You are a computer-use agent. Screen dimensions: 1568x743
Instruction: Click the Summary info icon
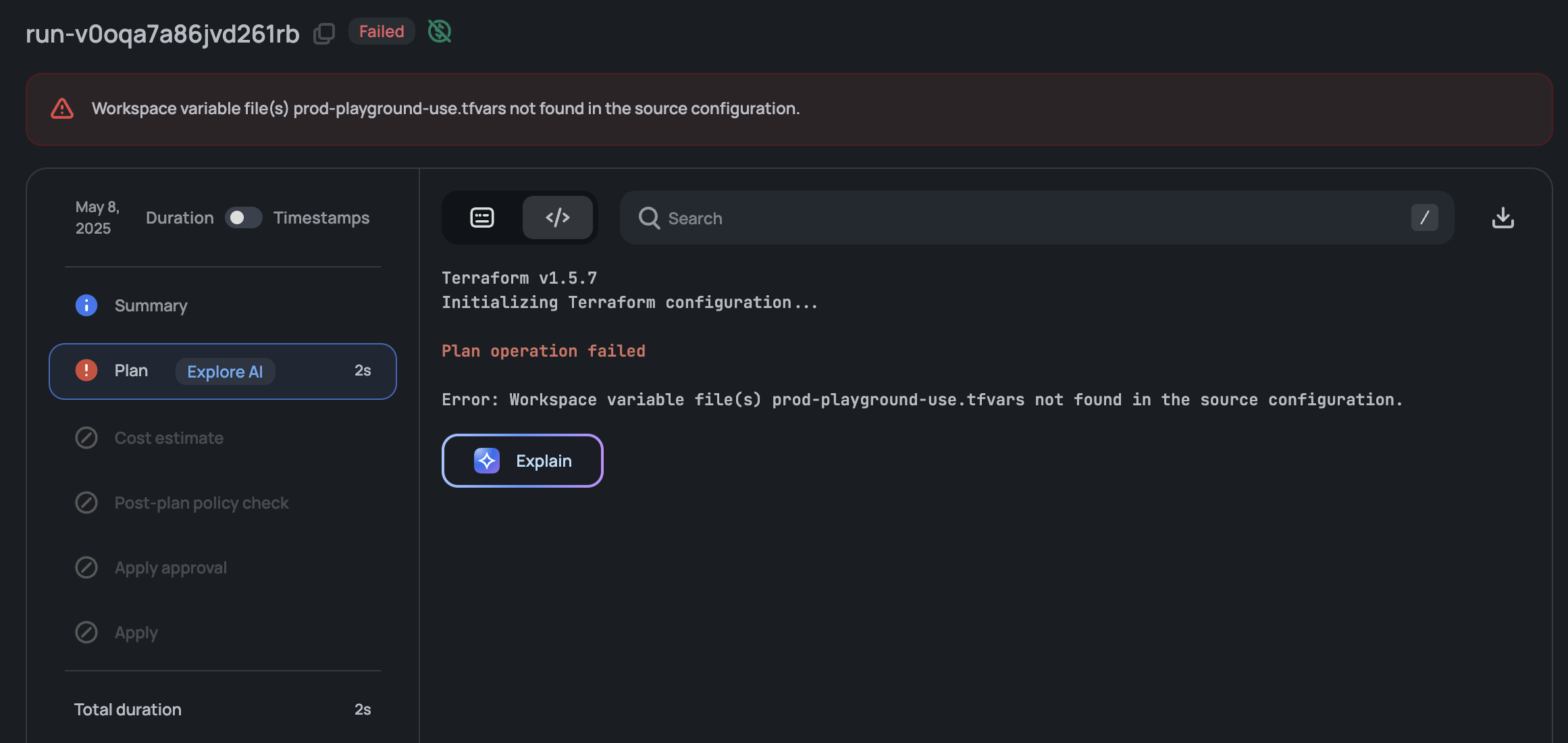pyautogui.click(x=86, y=305)
